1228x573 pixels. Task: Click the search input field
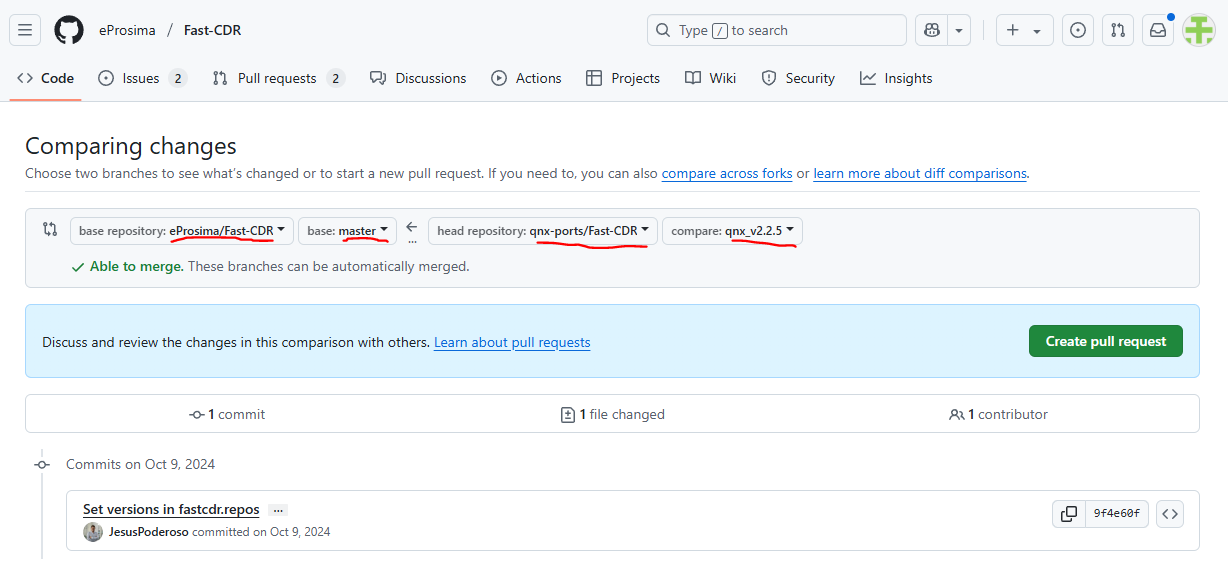776,30
